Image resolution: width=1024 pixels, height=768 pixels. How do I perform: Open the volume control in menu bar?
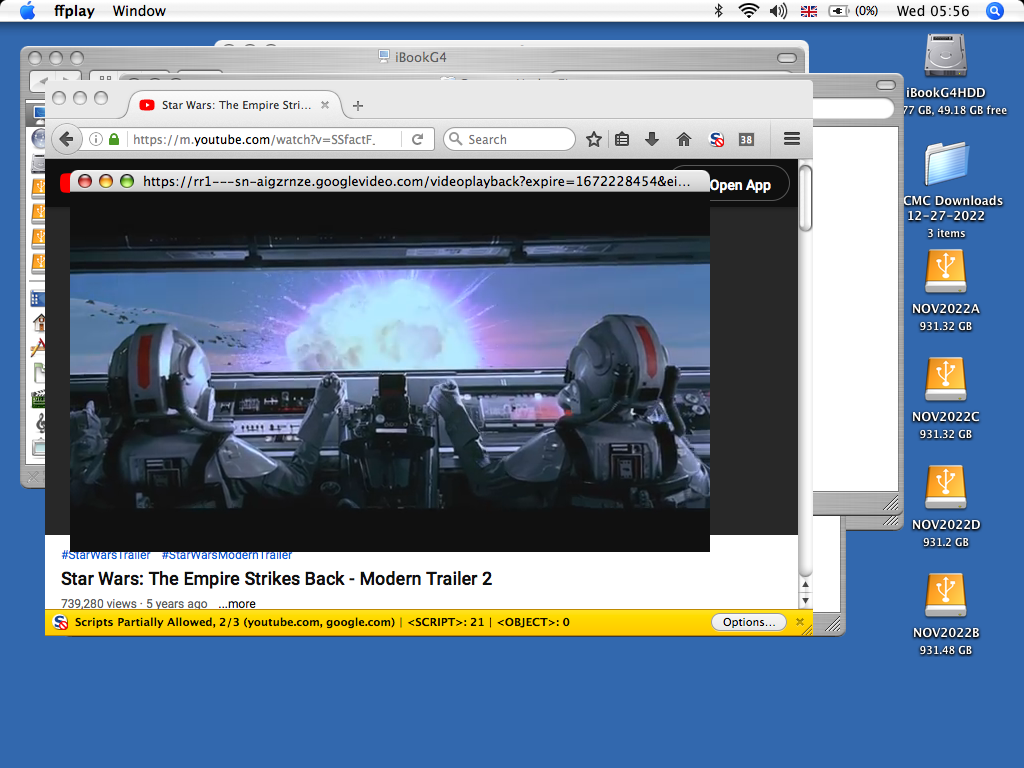point(778,10)
